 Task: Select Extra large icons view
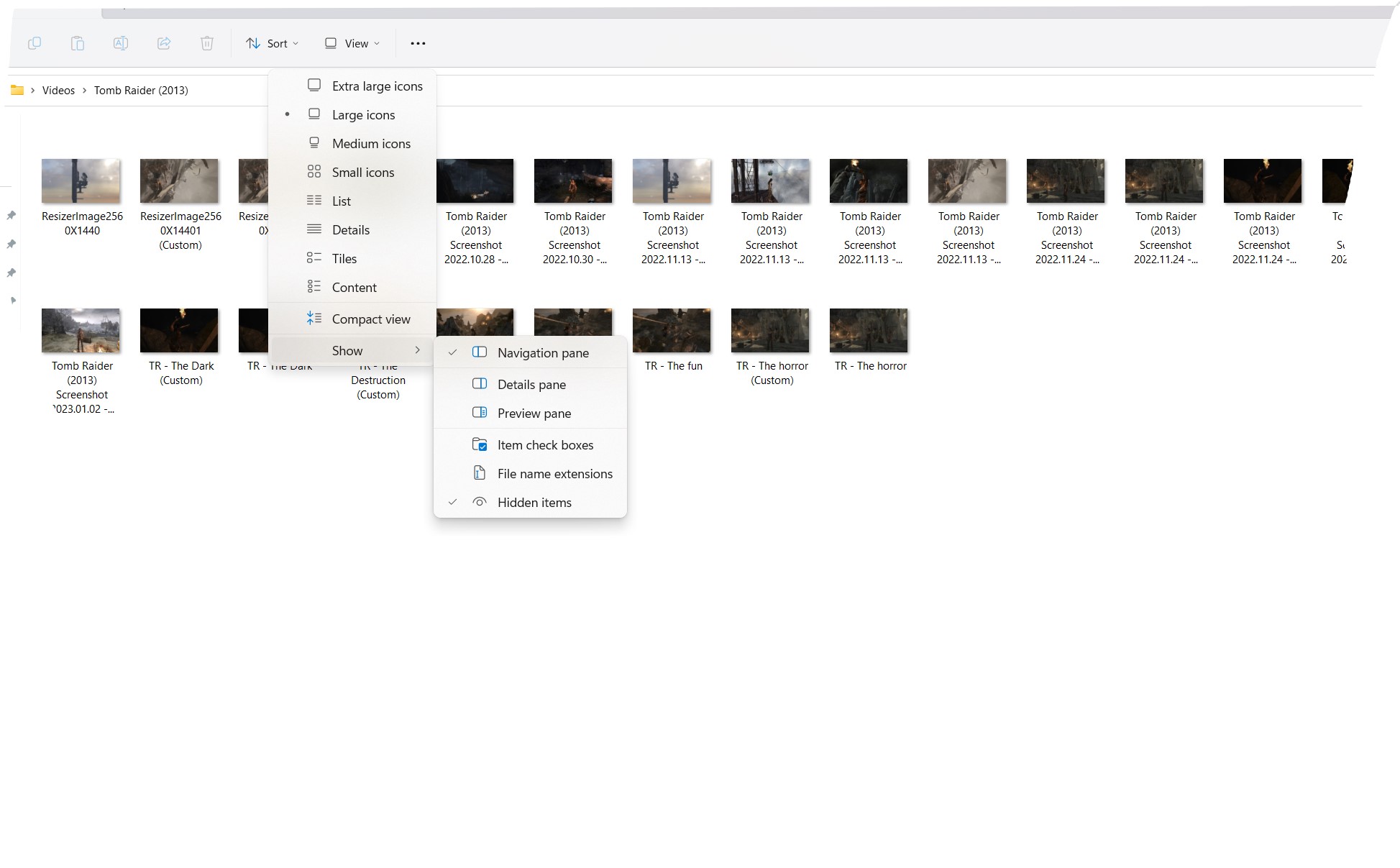(352, 86)
